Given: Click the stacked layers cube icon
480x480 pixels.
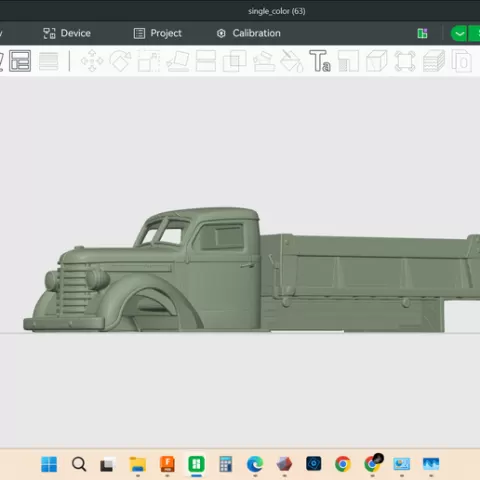Looking at the screenshot, I should (434, 61).
